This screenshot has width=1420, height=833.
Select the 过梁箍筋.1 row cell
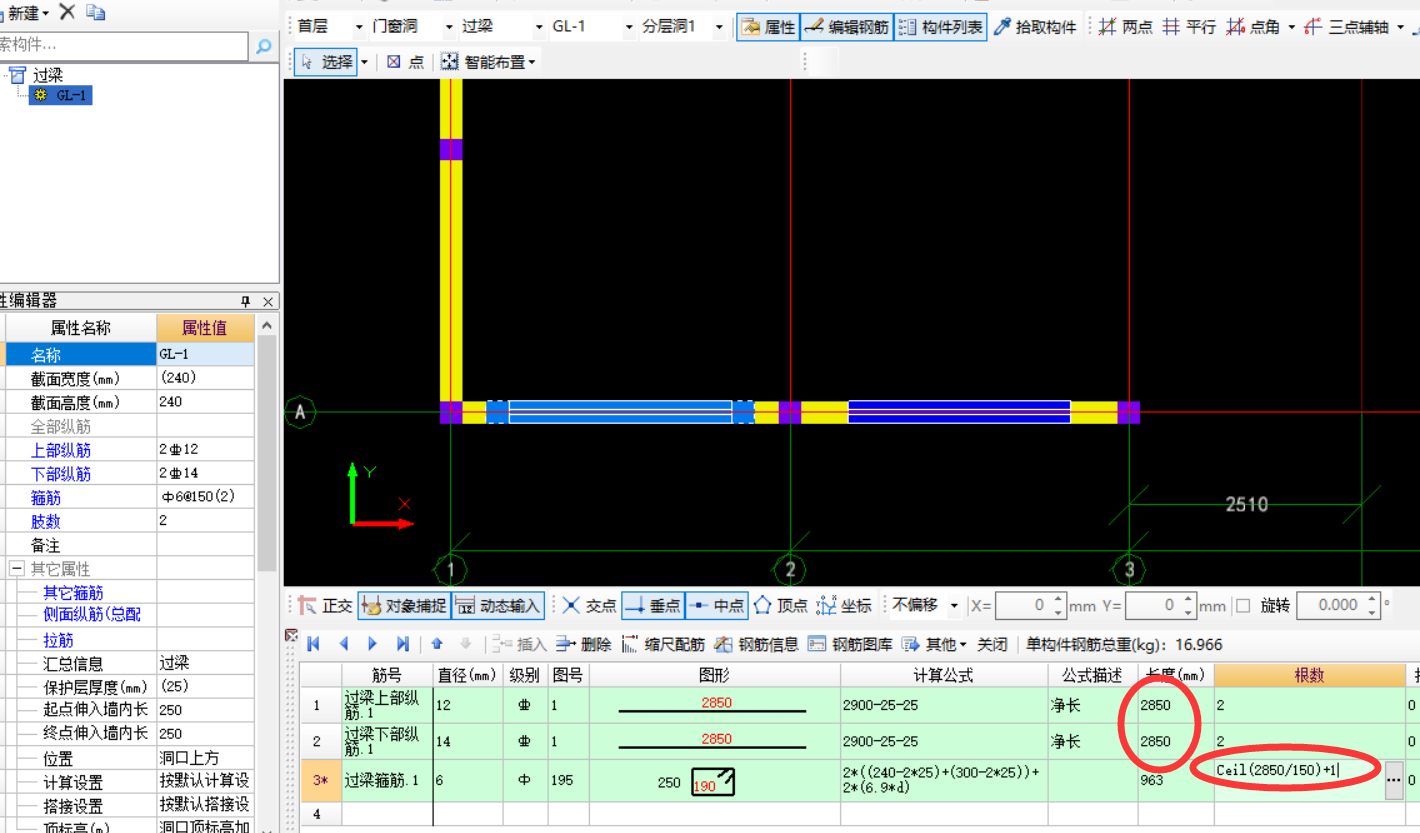[x=387, y=780]
